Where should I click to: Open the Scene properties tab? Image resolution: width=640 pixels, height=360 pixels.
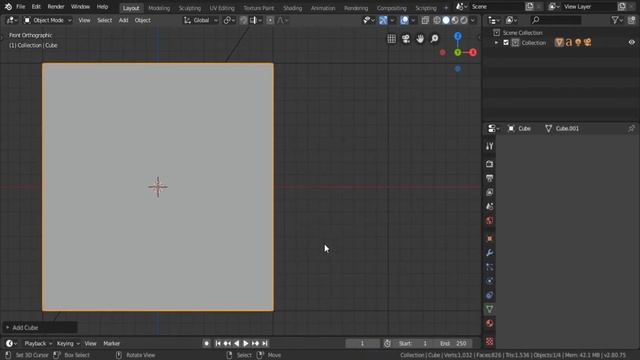click(489, 207)
